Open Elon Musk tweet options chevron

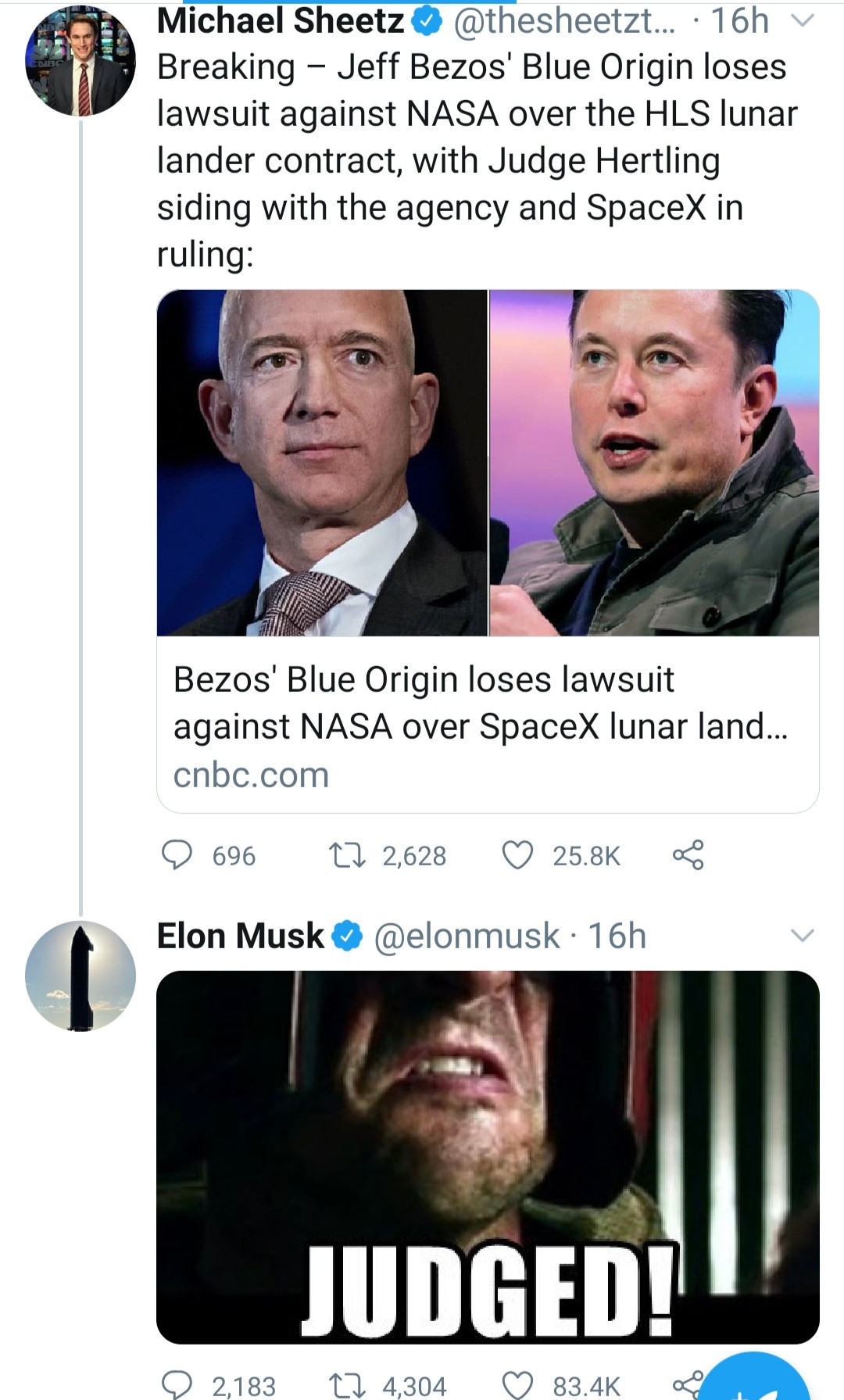[803, 936]
